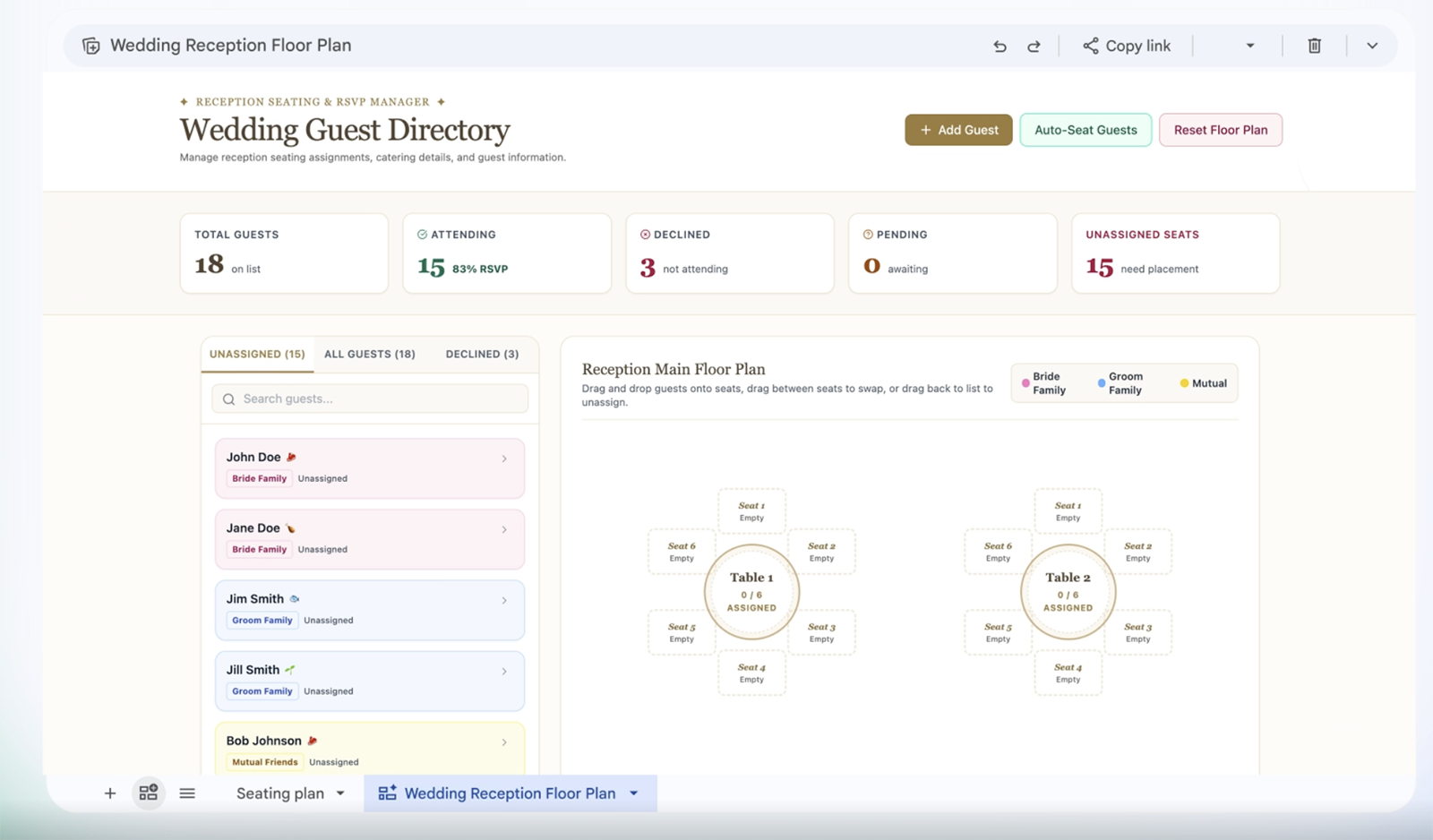Click the share icon beside Copy link
1433x840 pixels.
tap(1090, 46)
